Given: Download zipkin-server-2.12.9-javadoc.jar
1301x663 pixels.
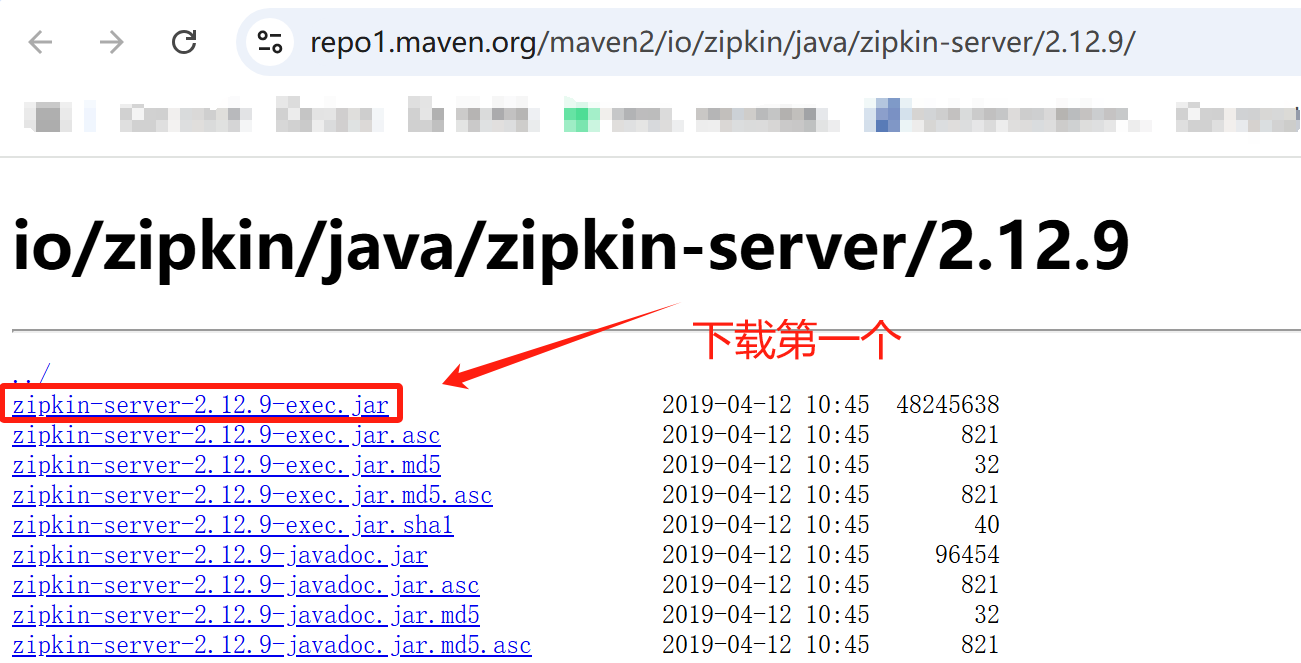Looking at the screenshot, I should [220, 555].
